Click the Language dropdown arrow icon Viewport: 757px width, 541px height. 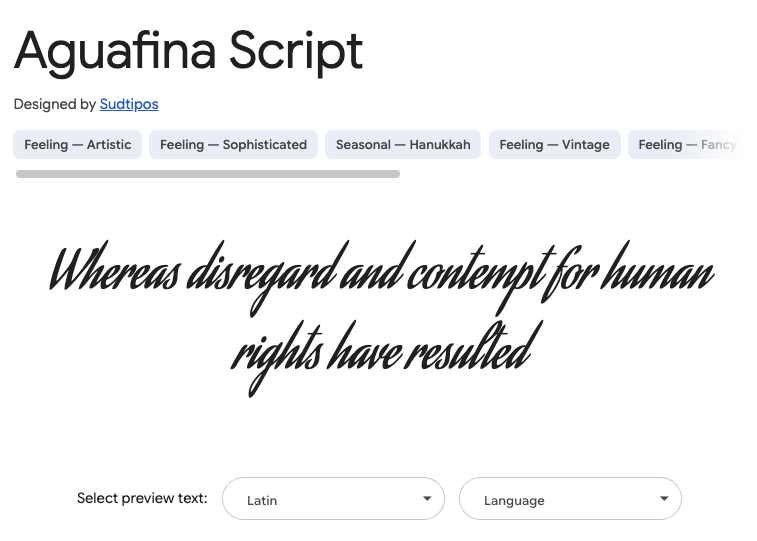664,499
